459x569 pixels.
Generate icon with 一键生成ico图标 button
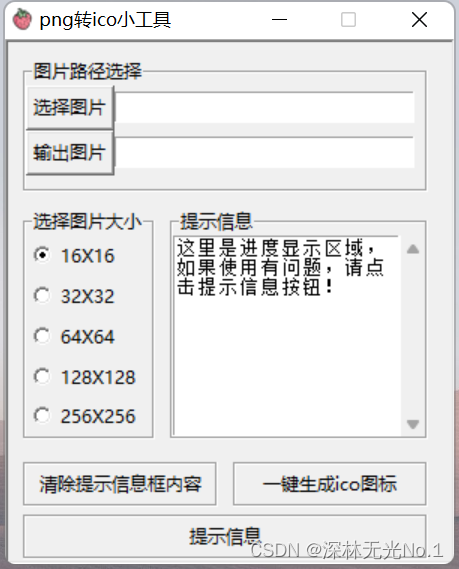tap(329, 484)
